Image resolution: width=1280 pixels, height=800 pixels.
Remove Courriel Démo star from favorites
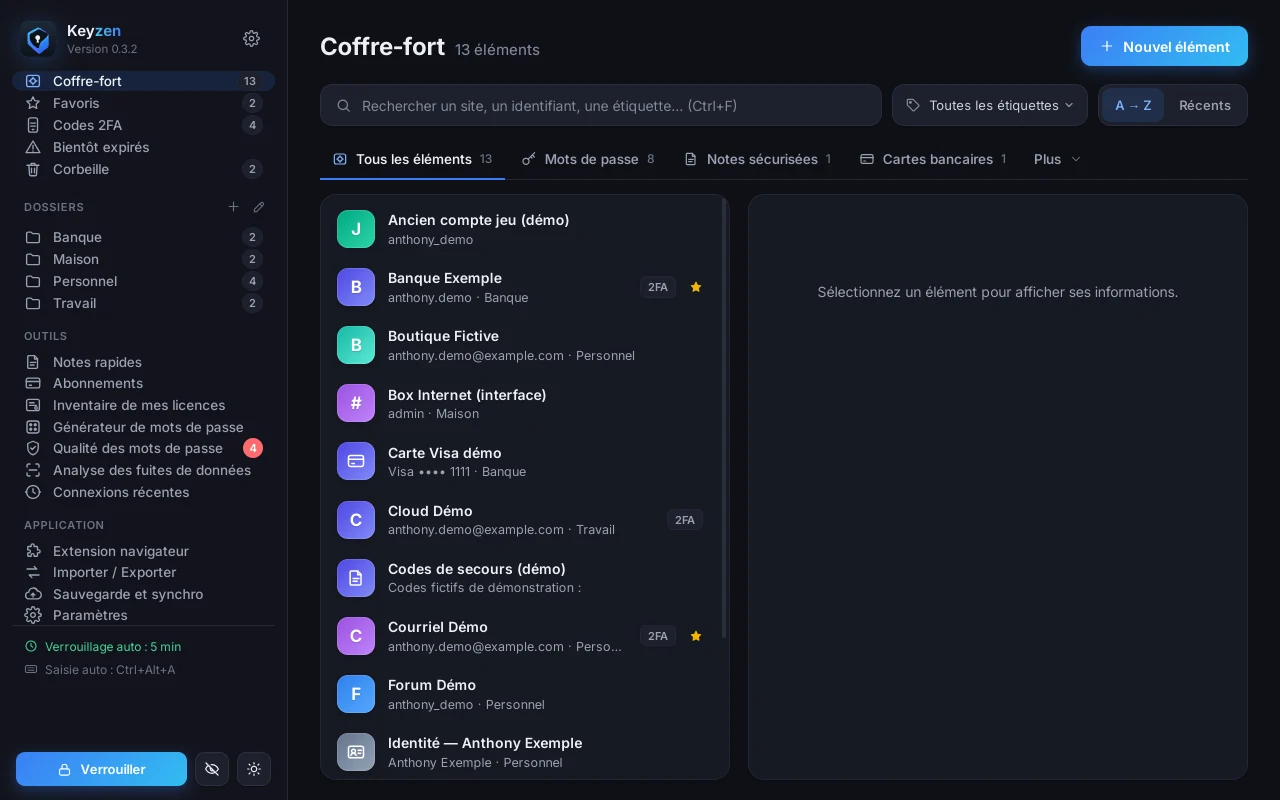[696, 636]
